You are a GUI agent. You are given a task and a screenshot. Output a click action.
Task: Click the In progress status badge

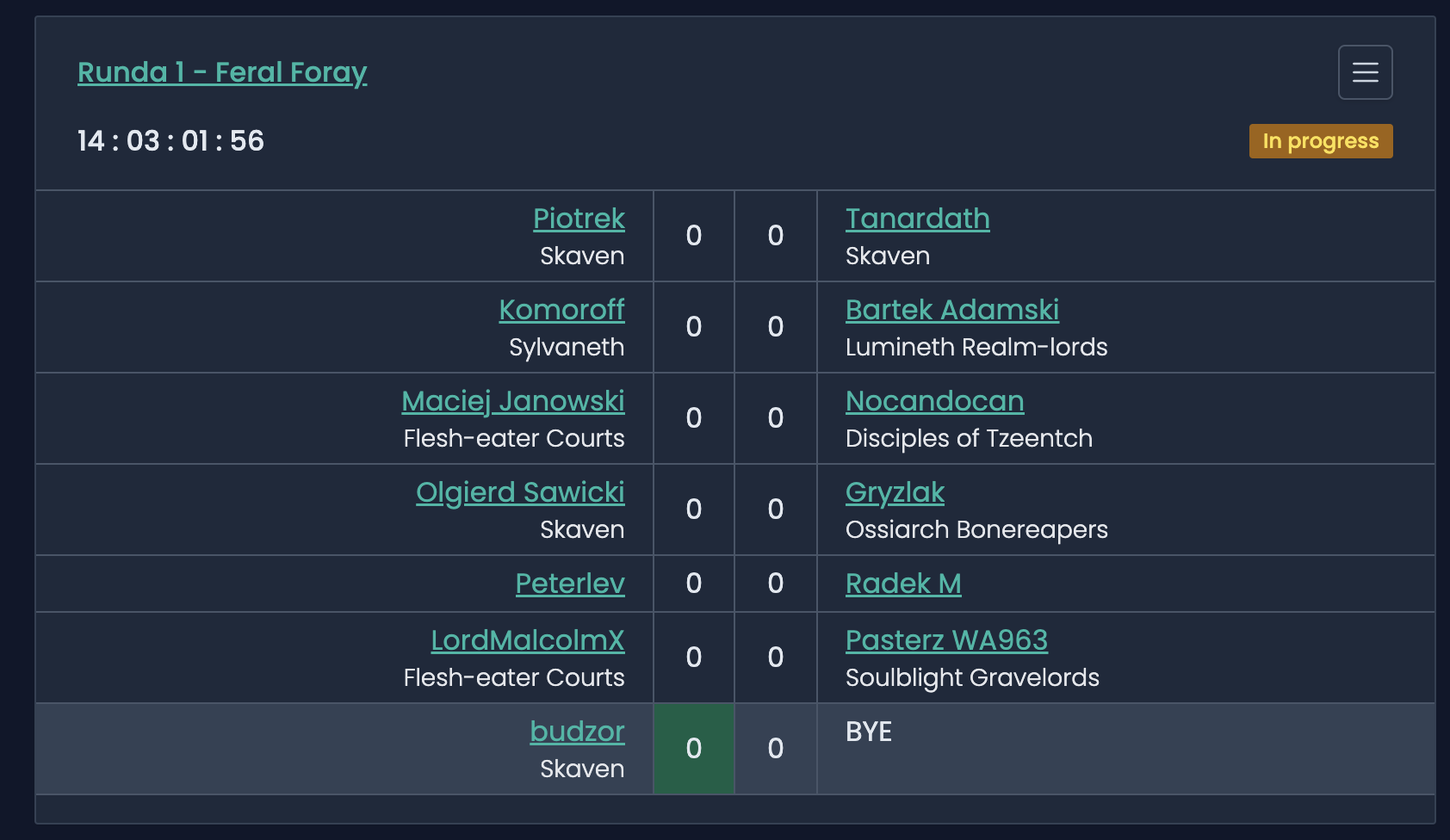tap(1321, 140)
